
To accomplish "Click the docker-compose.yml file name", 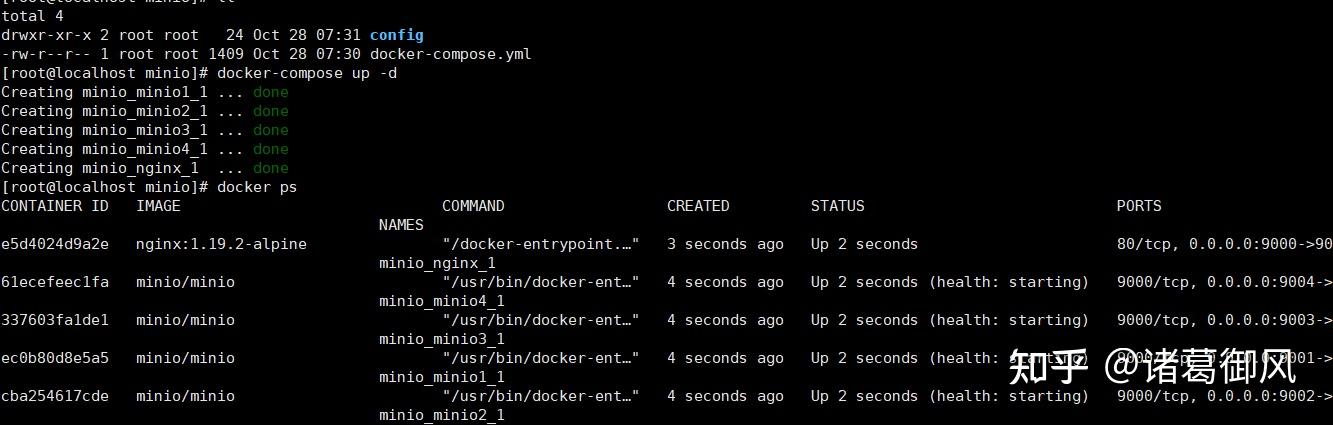I will click(x=450, y=54).
